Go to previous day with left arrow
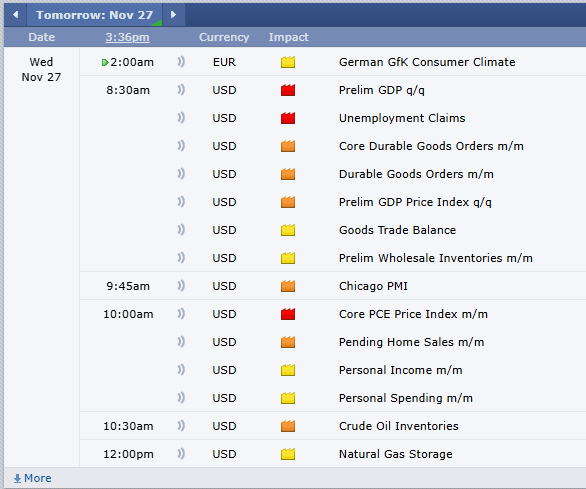The width and height of the screenshot is (586, 489). (15, 15)
